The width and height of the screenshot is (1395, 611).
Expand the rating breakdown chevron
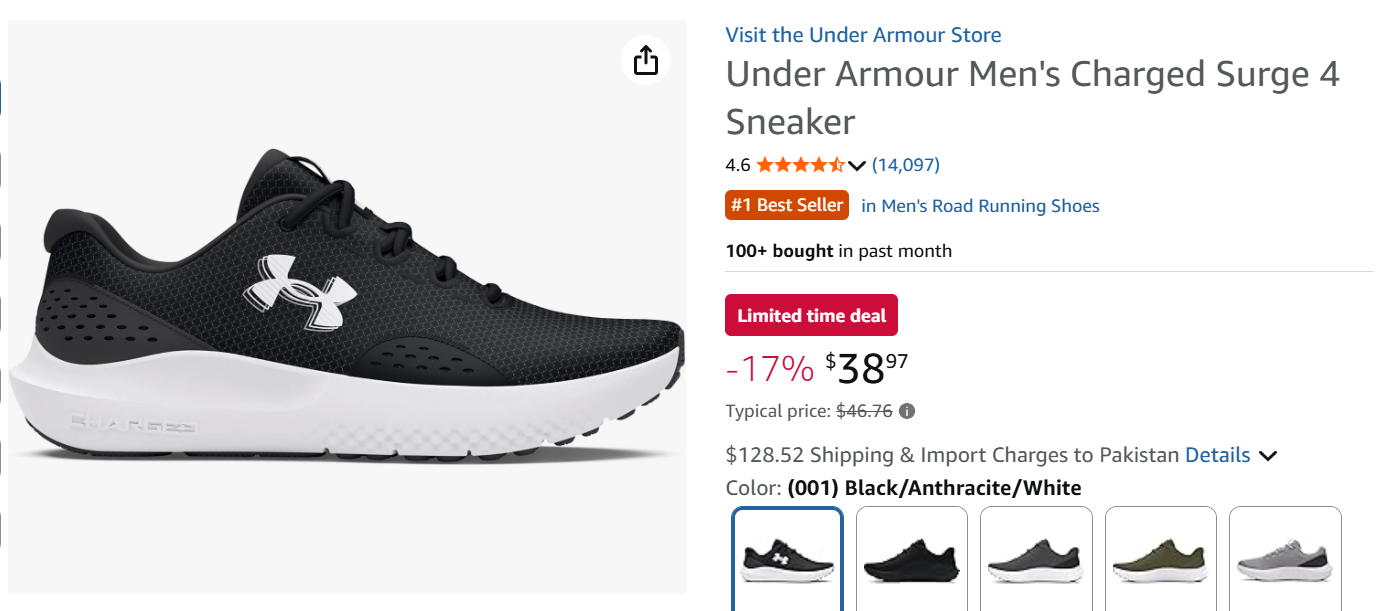[x=856, y=165]
